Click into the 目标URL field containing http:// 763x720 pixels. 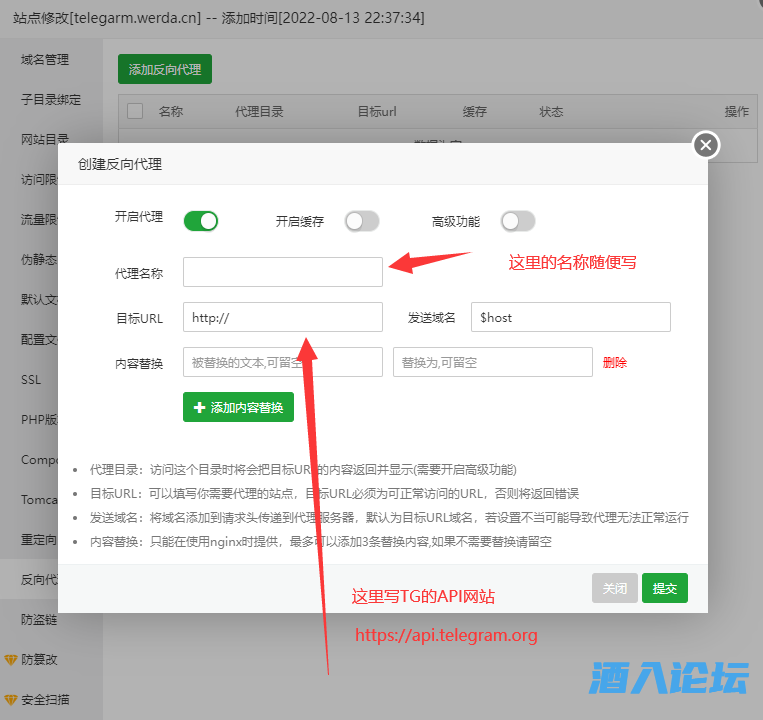283,317
